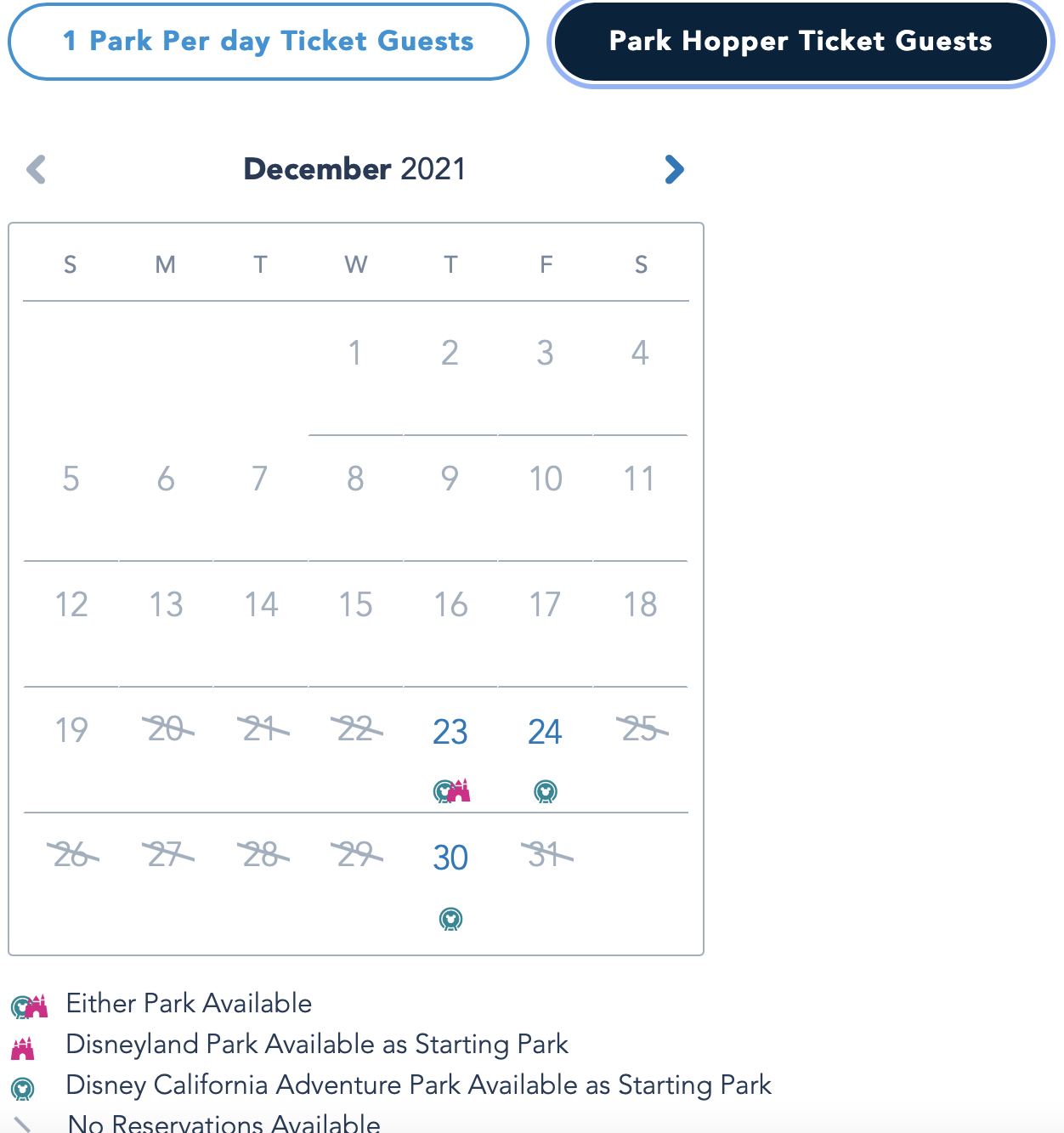Screen dimensions: 1064x1133
Task: Choose December 24 date
Action: [x=545, y=732]
